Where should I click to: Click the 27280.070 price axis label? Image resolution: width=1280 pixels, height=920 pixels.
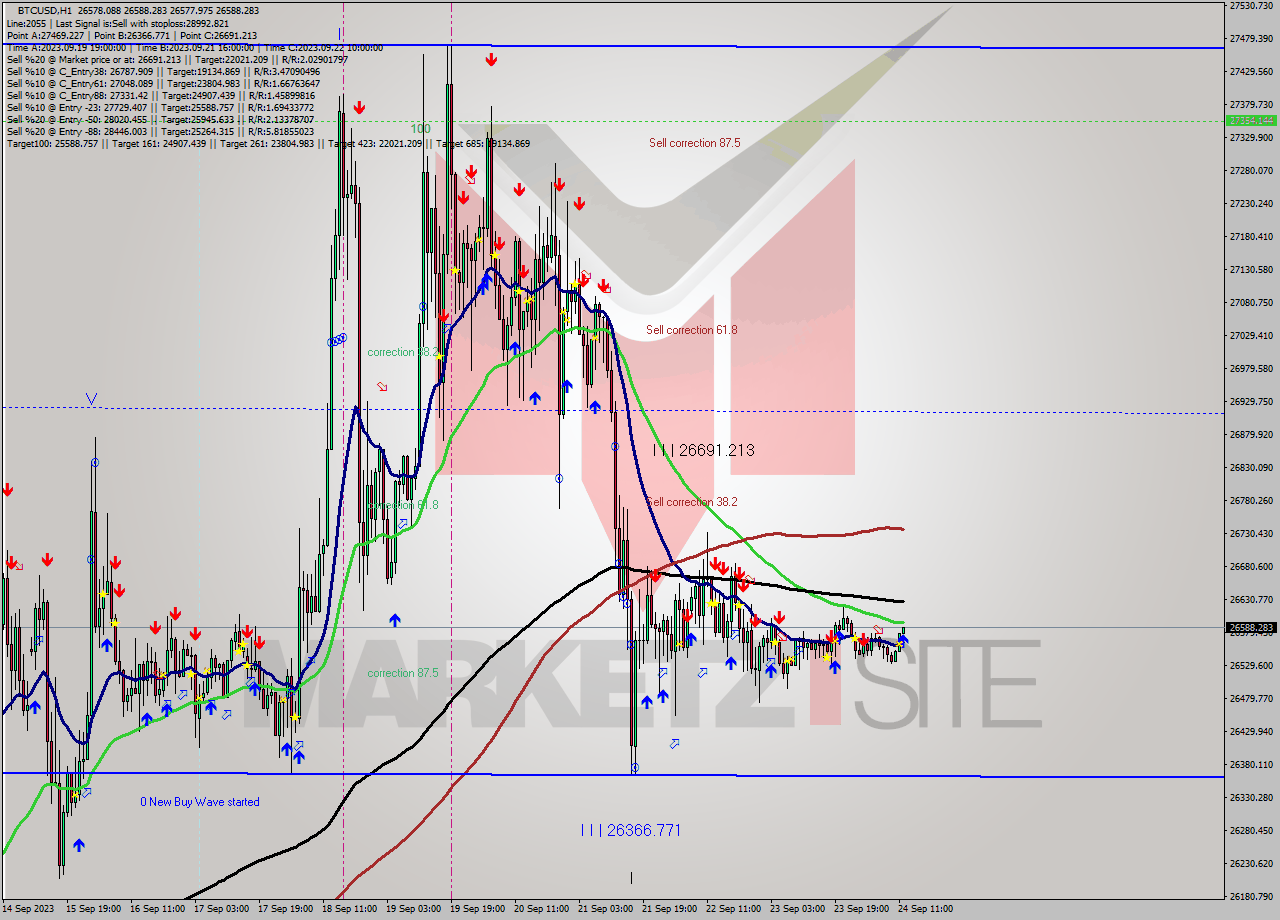coord(1251,170)
